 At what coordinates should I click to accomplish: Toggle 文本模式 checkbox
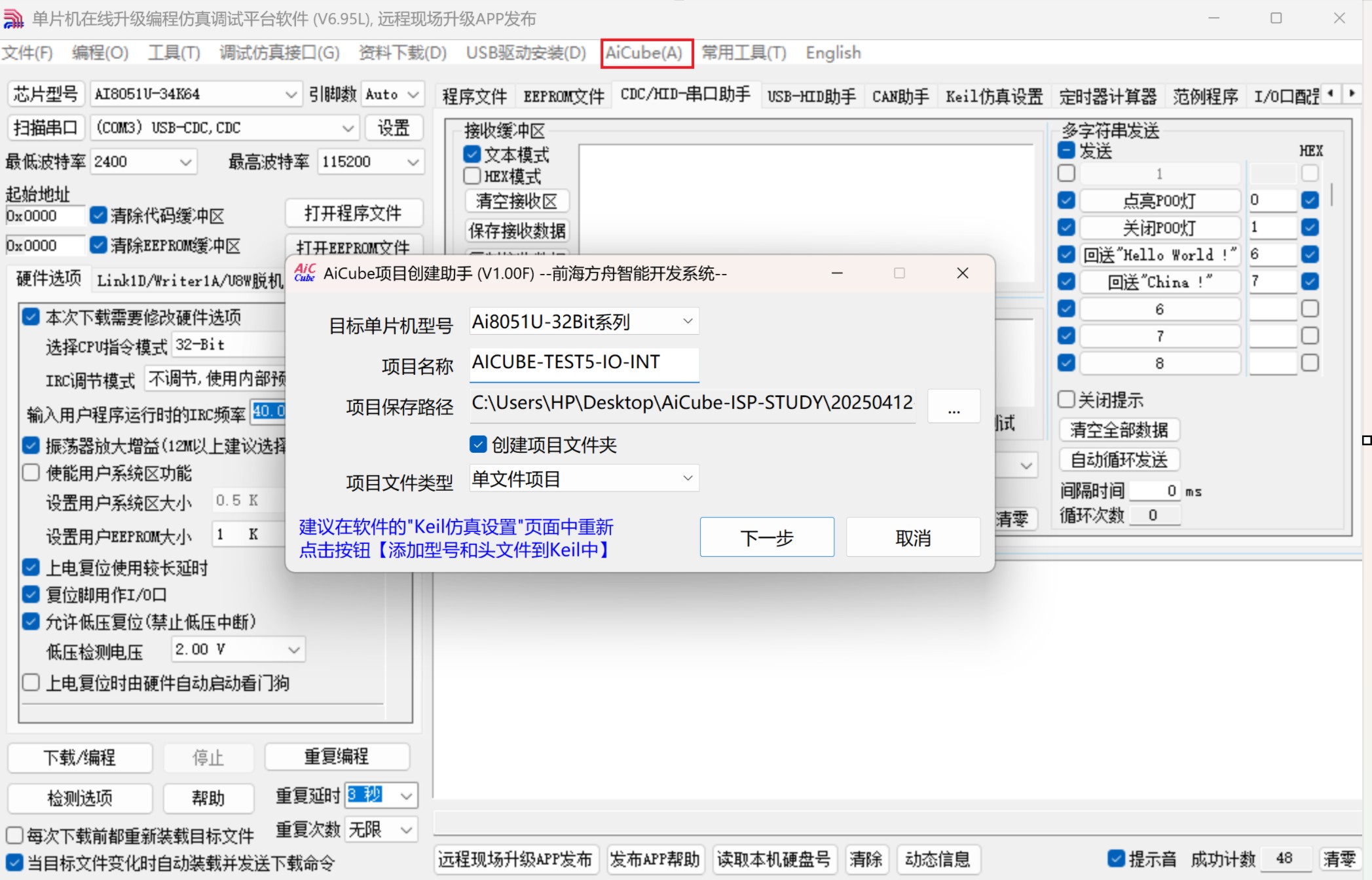coord(472,155)
